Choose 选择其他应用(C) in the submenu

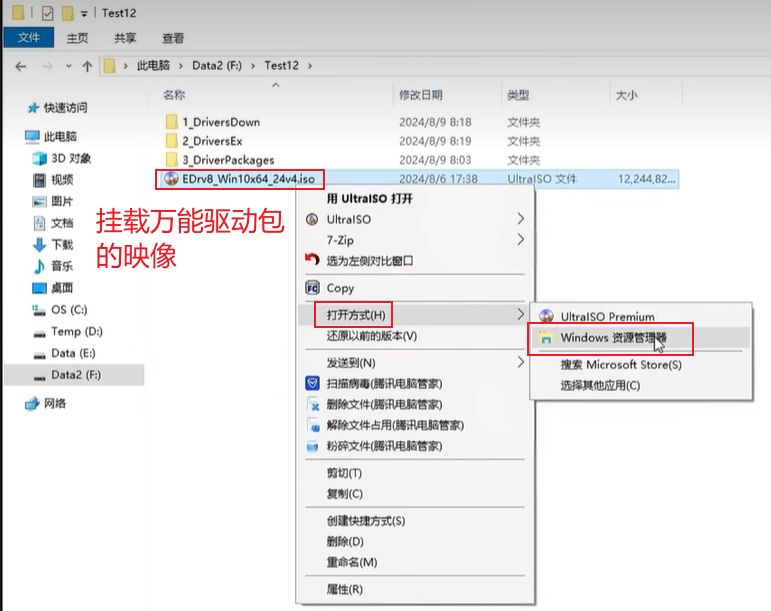(600, 385)
